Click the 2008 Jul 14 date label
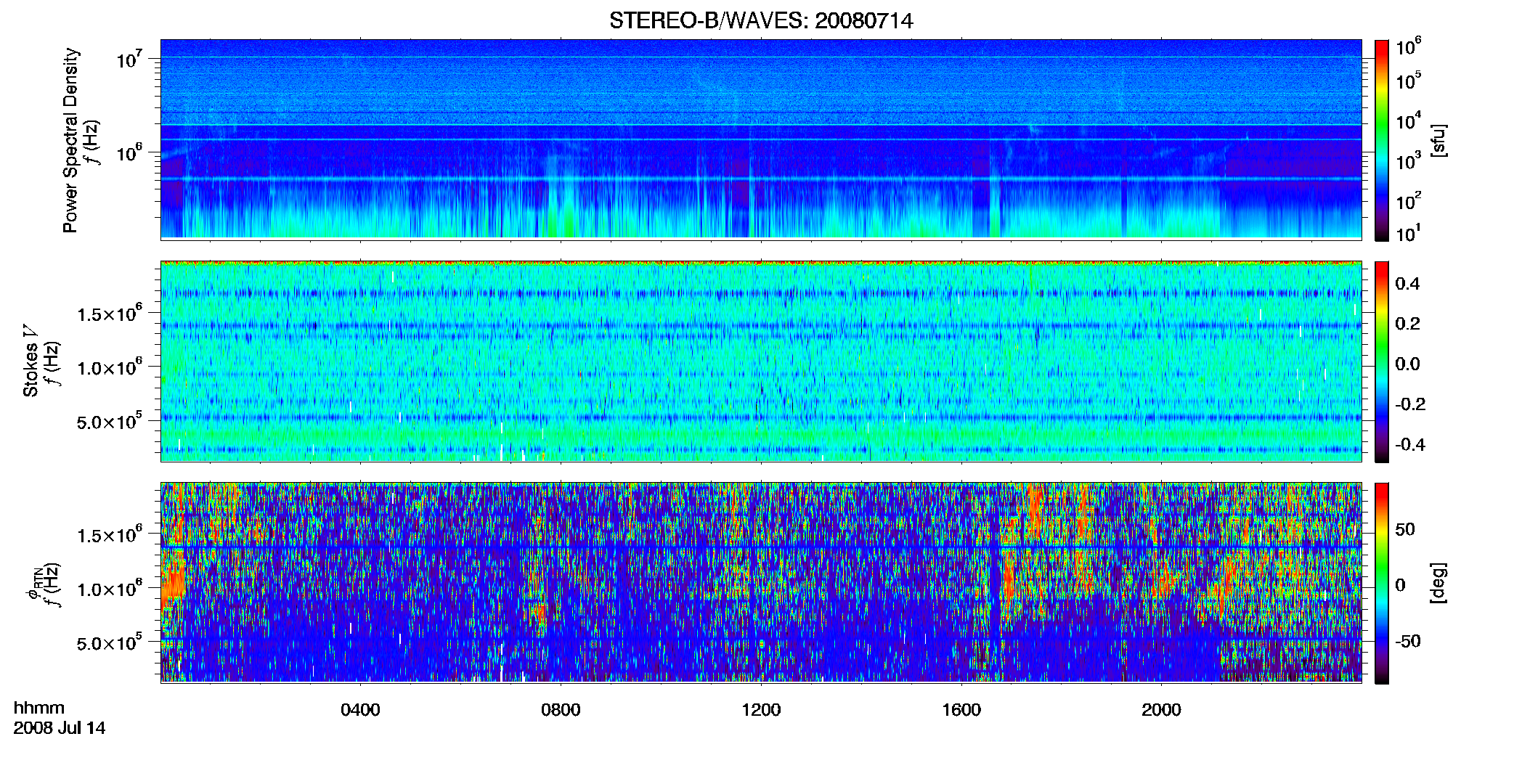The height and width of the screenshot is (784, 1522). pyautogui.click(x=60, y=728)
